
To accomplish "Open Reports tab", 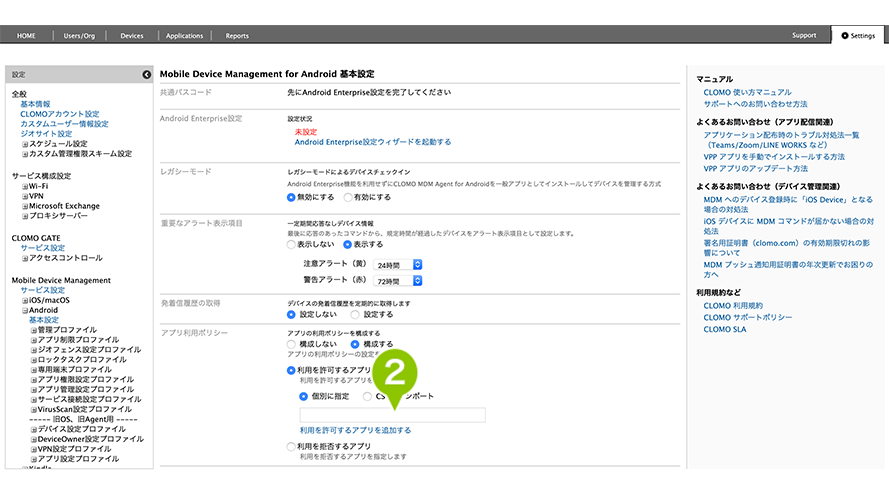I will coord(237,35).
